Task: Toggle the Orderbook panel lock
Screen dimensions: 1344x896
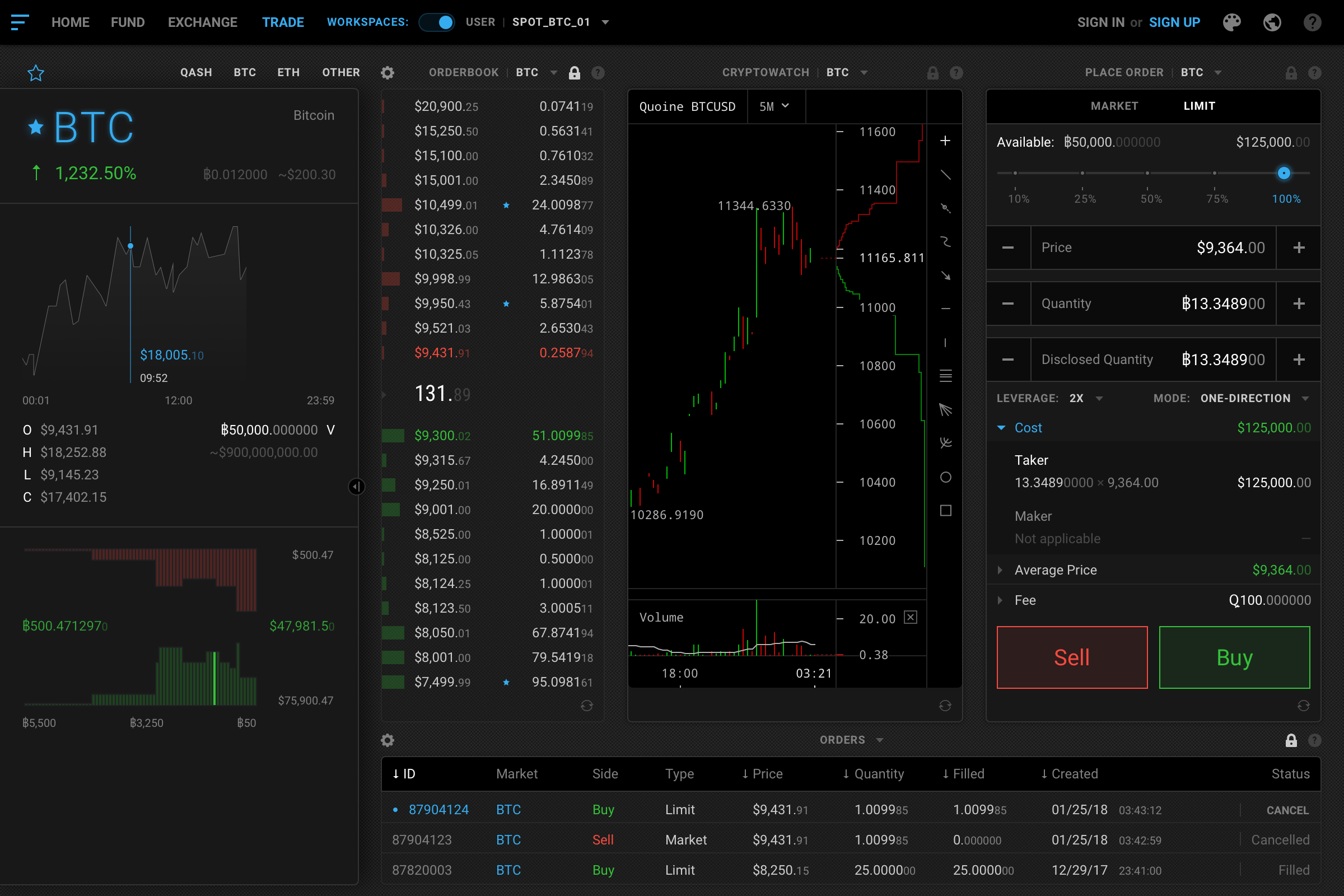Action: point(575,73)
